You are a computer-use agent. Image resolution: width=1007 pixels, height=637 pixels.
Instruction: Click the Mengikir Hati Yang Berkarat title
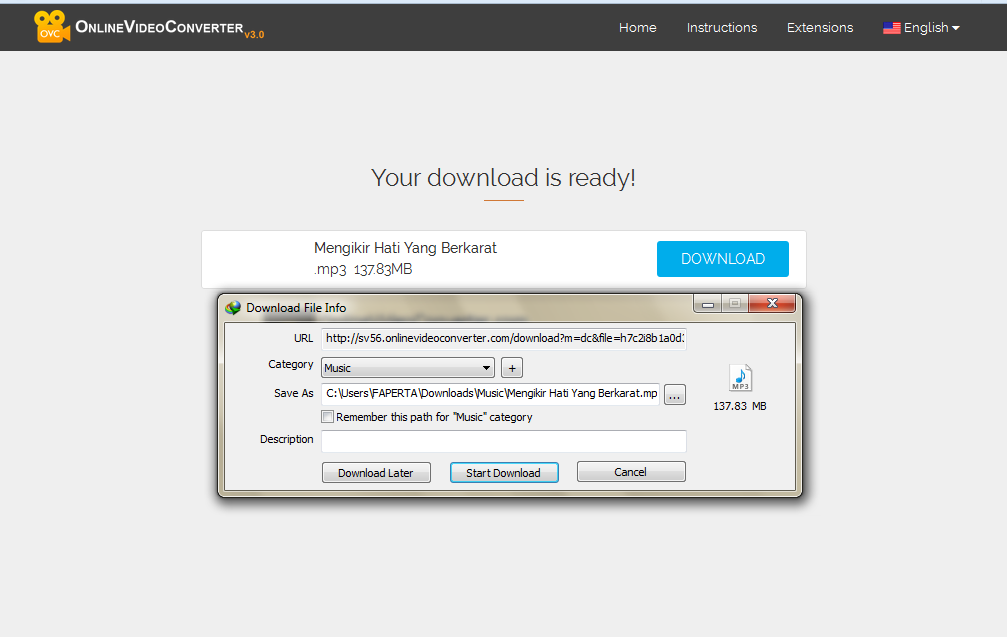(x=405, y=248)
